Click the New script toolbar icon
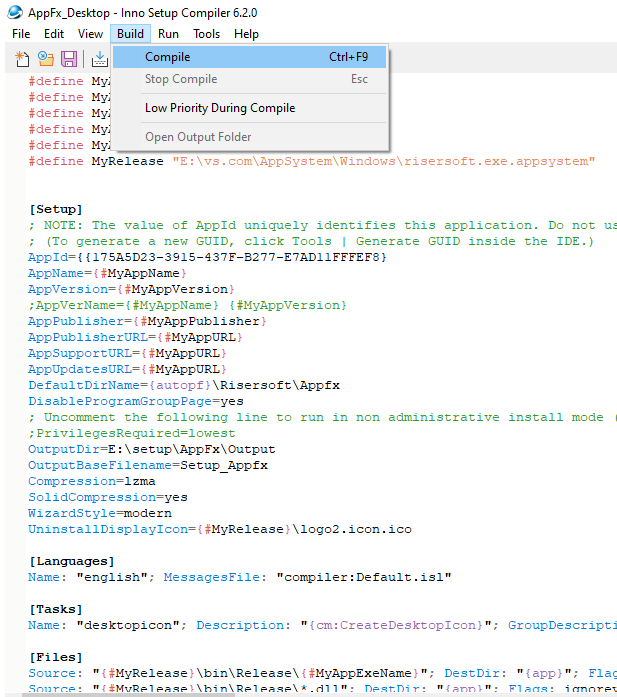617x697 pixels. point(22,59)
